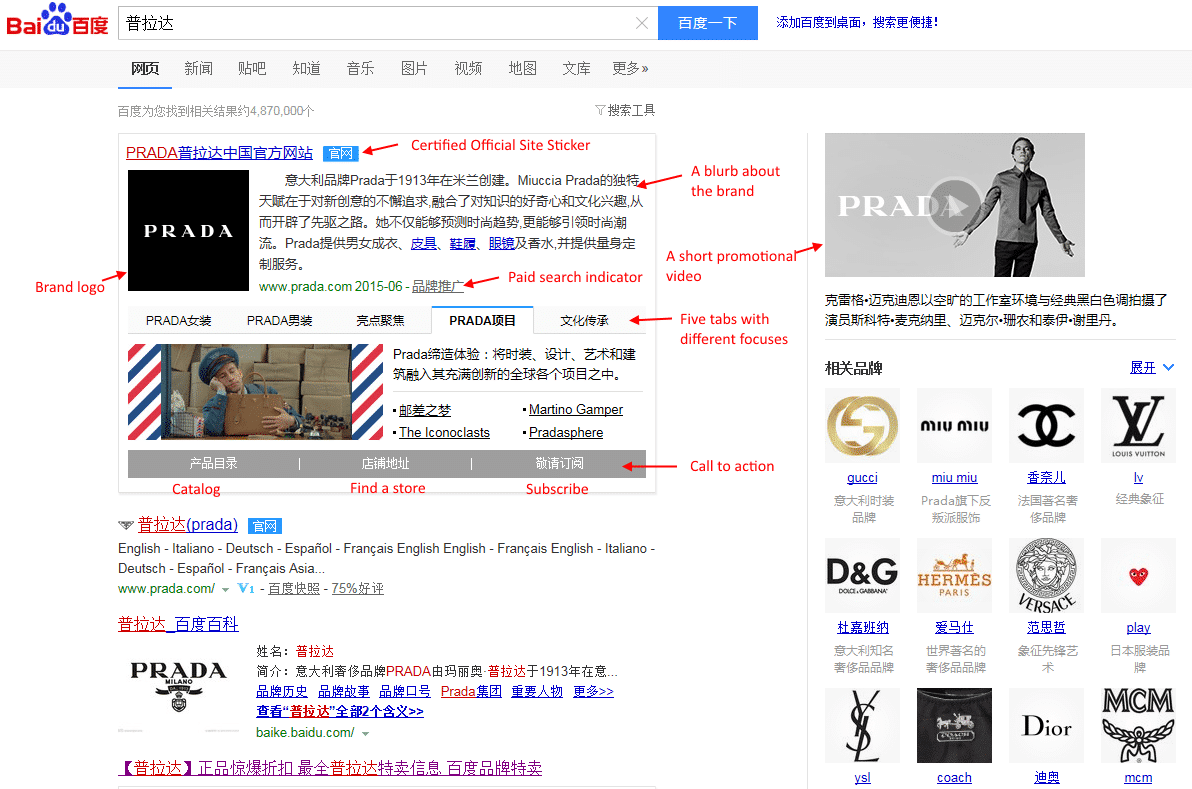The width and height of the screenshot is (1192, 789).
Task: Open the 邮差之梦 link
Action: (425, 410)
